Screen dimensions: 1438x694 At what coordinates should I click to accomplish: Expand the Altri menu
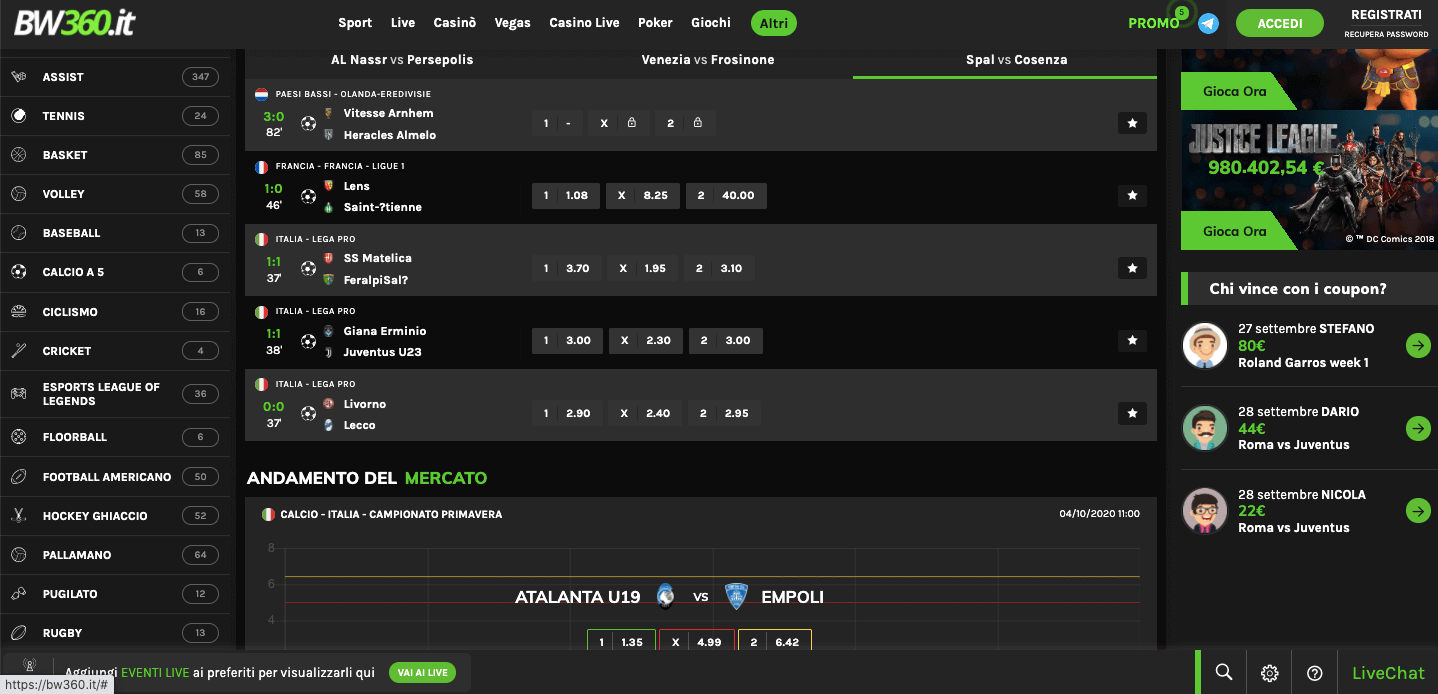click(x=774, y=23)
